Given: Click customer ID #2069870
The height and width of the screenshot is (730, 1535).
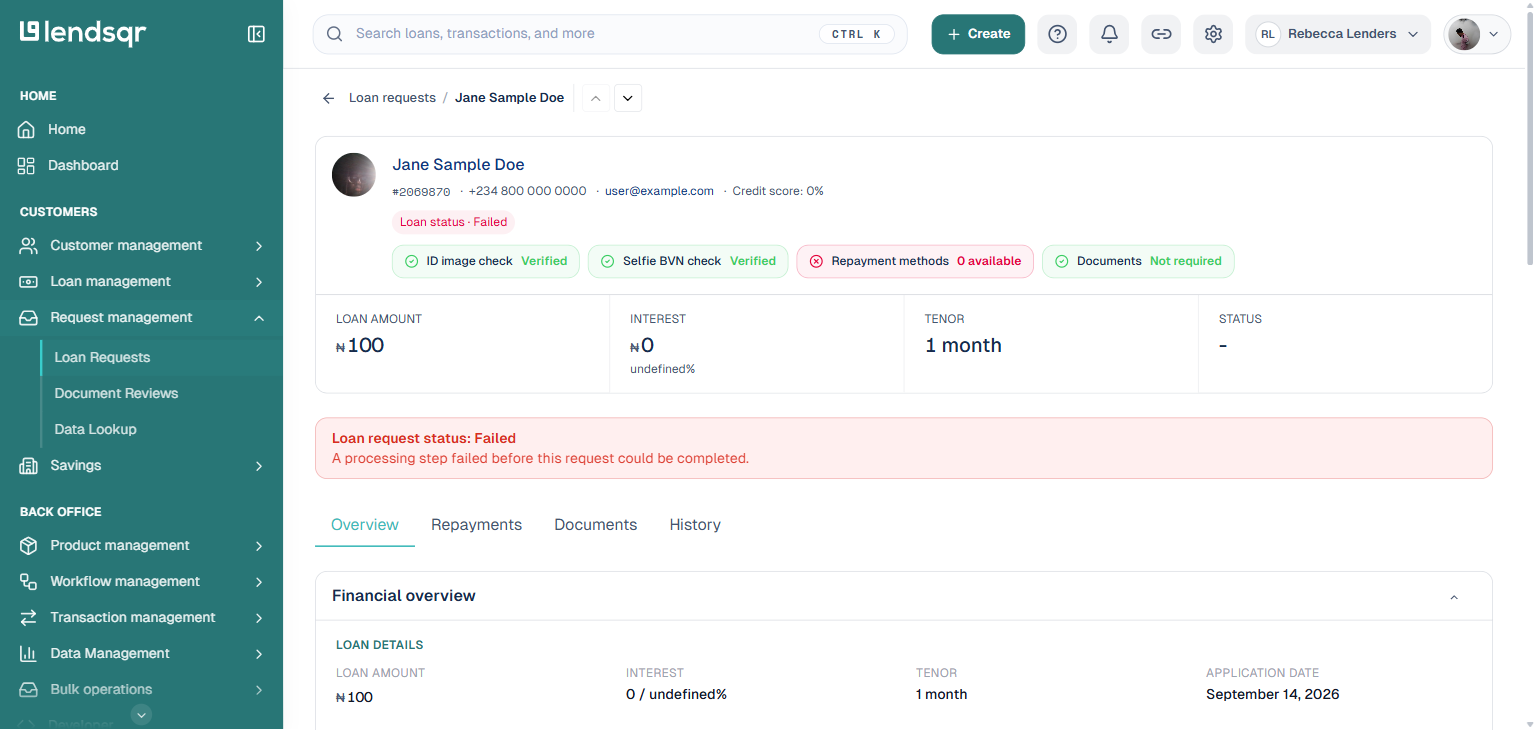Looking at the screenshot, I should tap(421, 192).
